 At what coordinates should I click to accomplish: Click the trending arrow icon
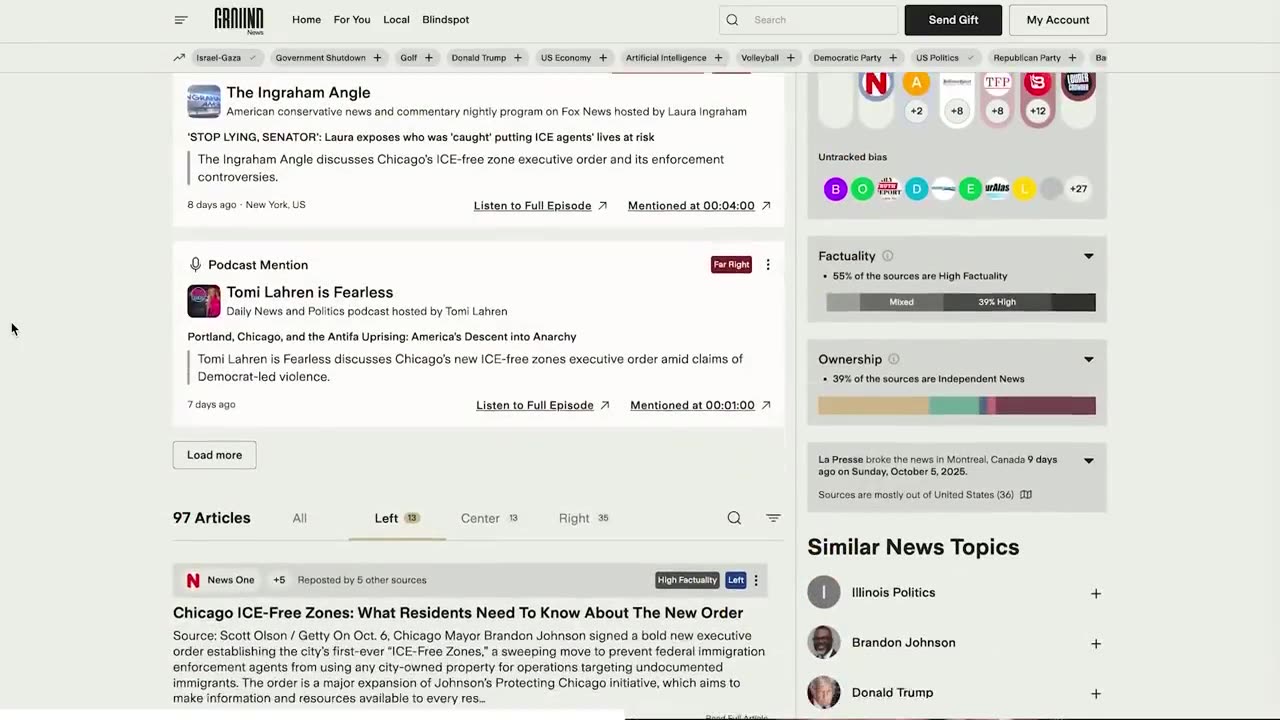pyautogui.click(x=179, y=58)
